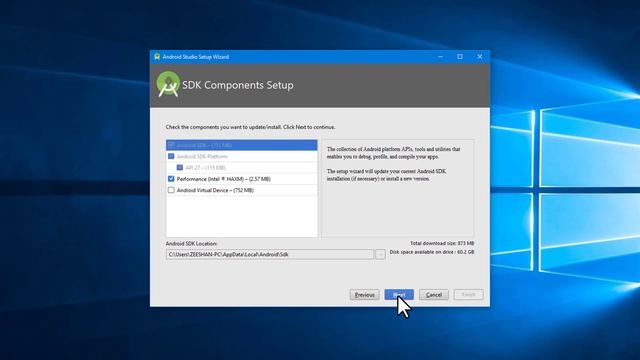The height and width of the screenshot is (360, 640).
Task: Continue with the Next button
Action: pos(399,295)
